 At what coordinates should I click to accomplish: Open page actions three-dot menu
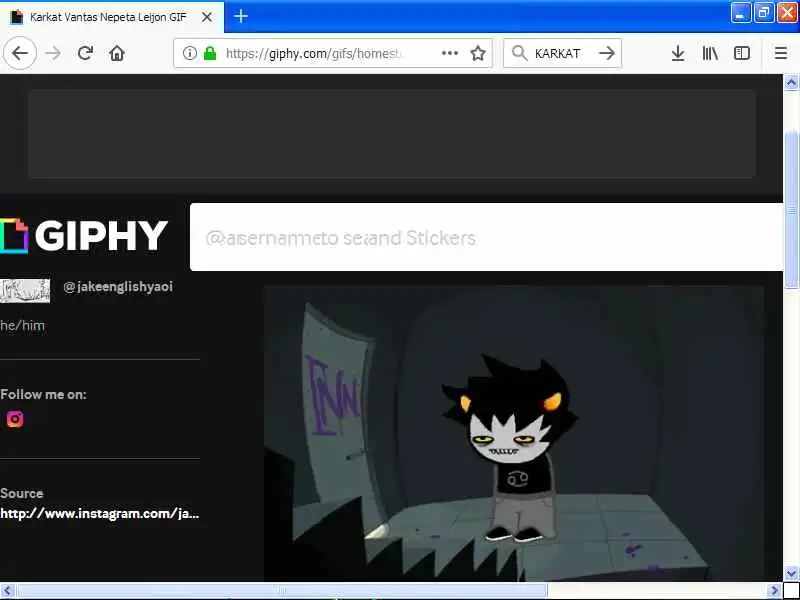coord(449,53)
